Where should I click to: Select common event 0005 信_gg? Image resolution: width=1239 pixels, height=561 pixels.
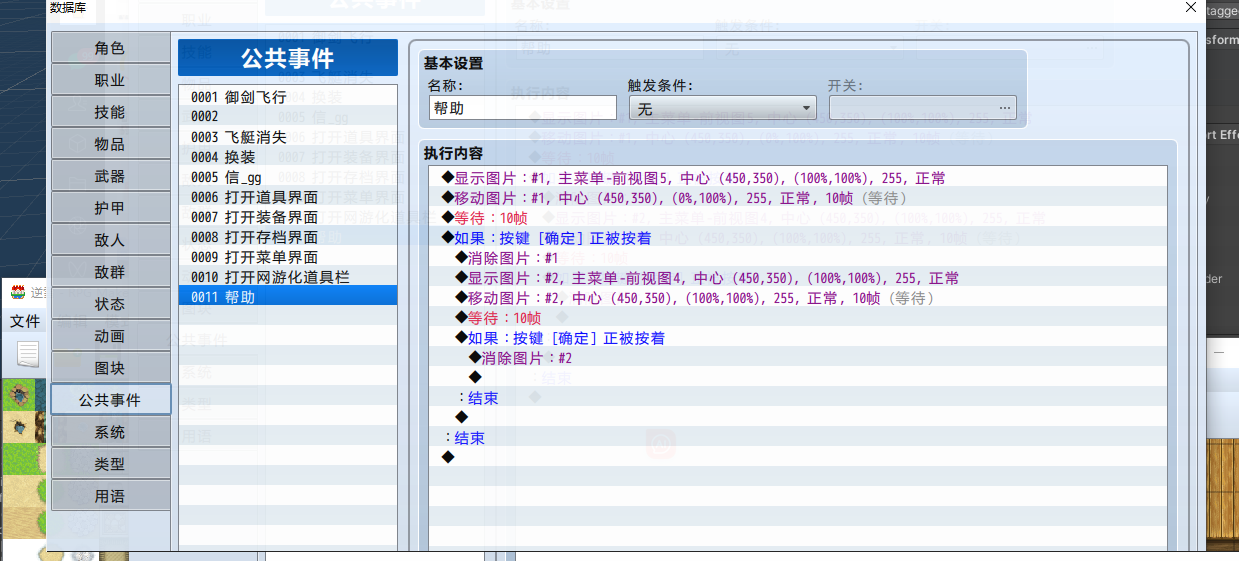(x=288, y=177)
